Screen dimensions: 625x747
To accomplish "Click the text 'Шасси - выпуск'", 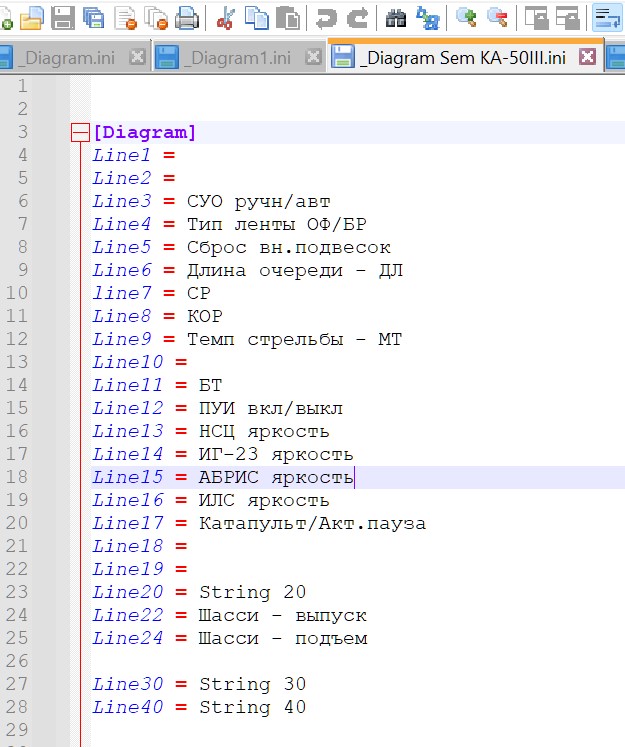I will (282, 616).
